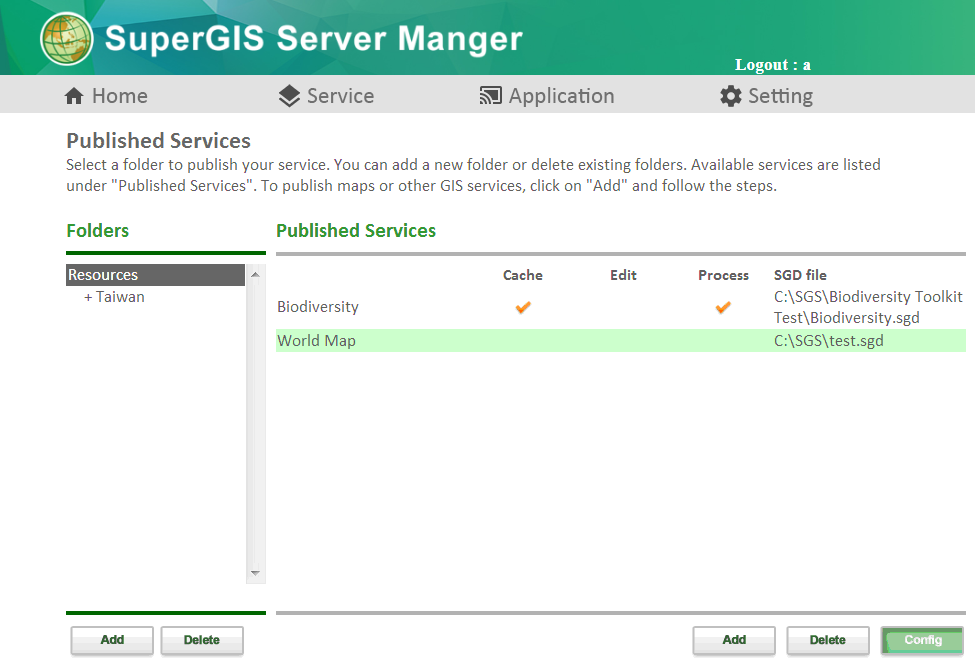Click the green Published Services panel heading

356,231
